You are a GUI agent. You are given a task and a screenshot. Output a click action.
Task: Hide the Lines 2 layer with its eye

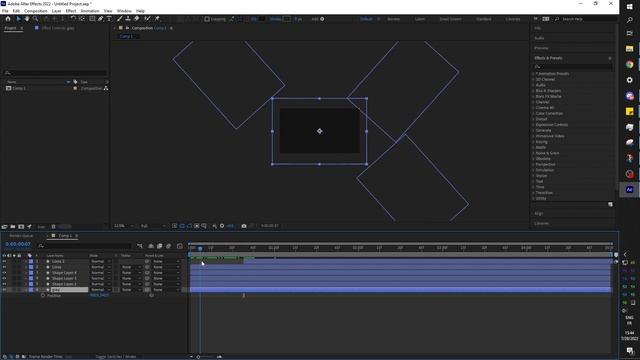point(4,261)
